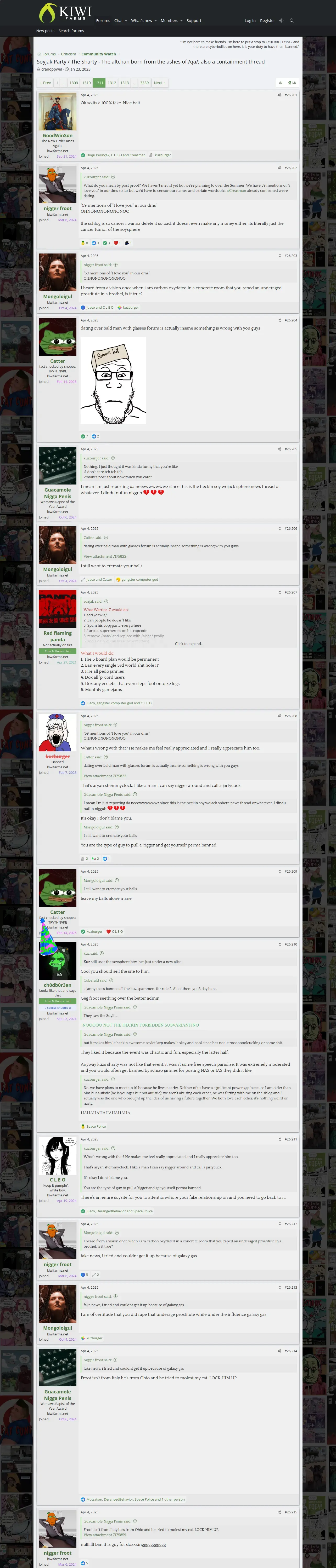
Task: Go to Criticism breadcrumb link
Action: point(68,54)
